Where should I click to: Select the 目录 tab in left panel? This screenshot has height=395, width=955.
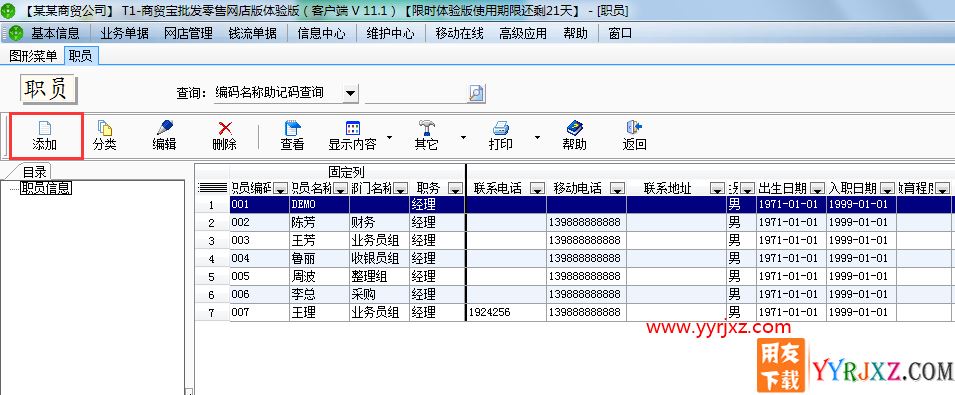(34, 172)
